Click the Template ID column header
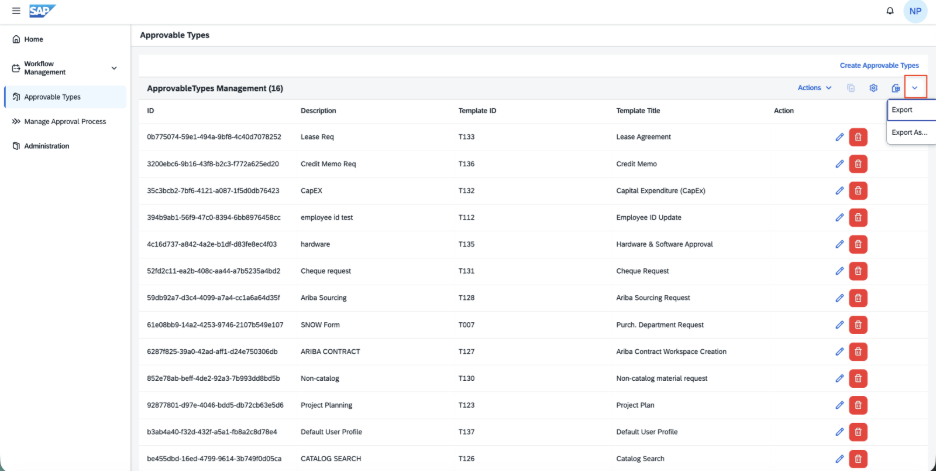 (477, 110)
